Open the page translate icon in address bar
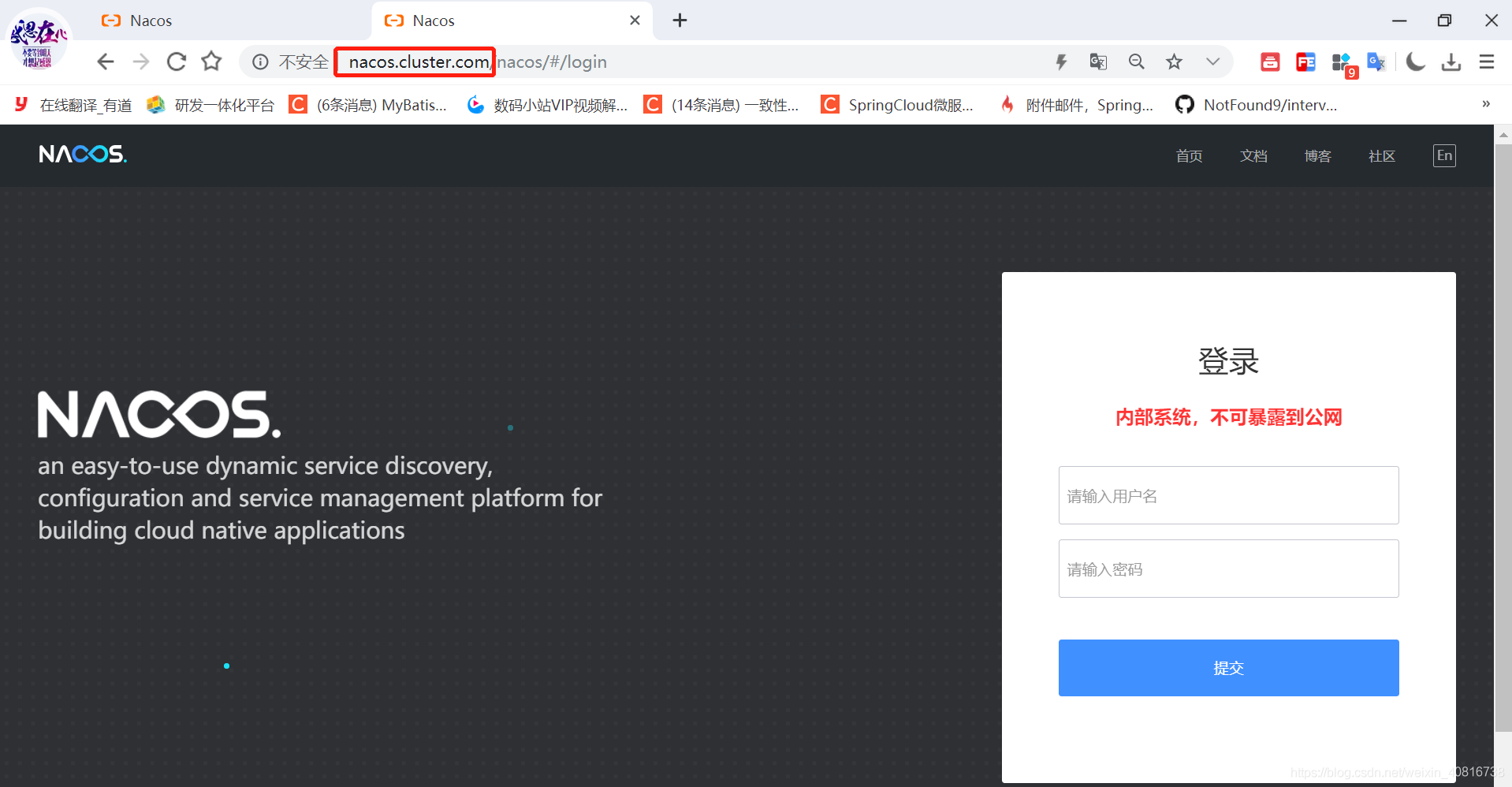The width and height of the screenshot is (1512, 787). (1098, 62)
